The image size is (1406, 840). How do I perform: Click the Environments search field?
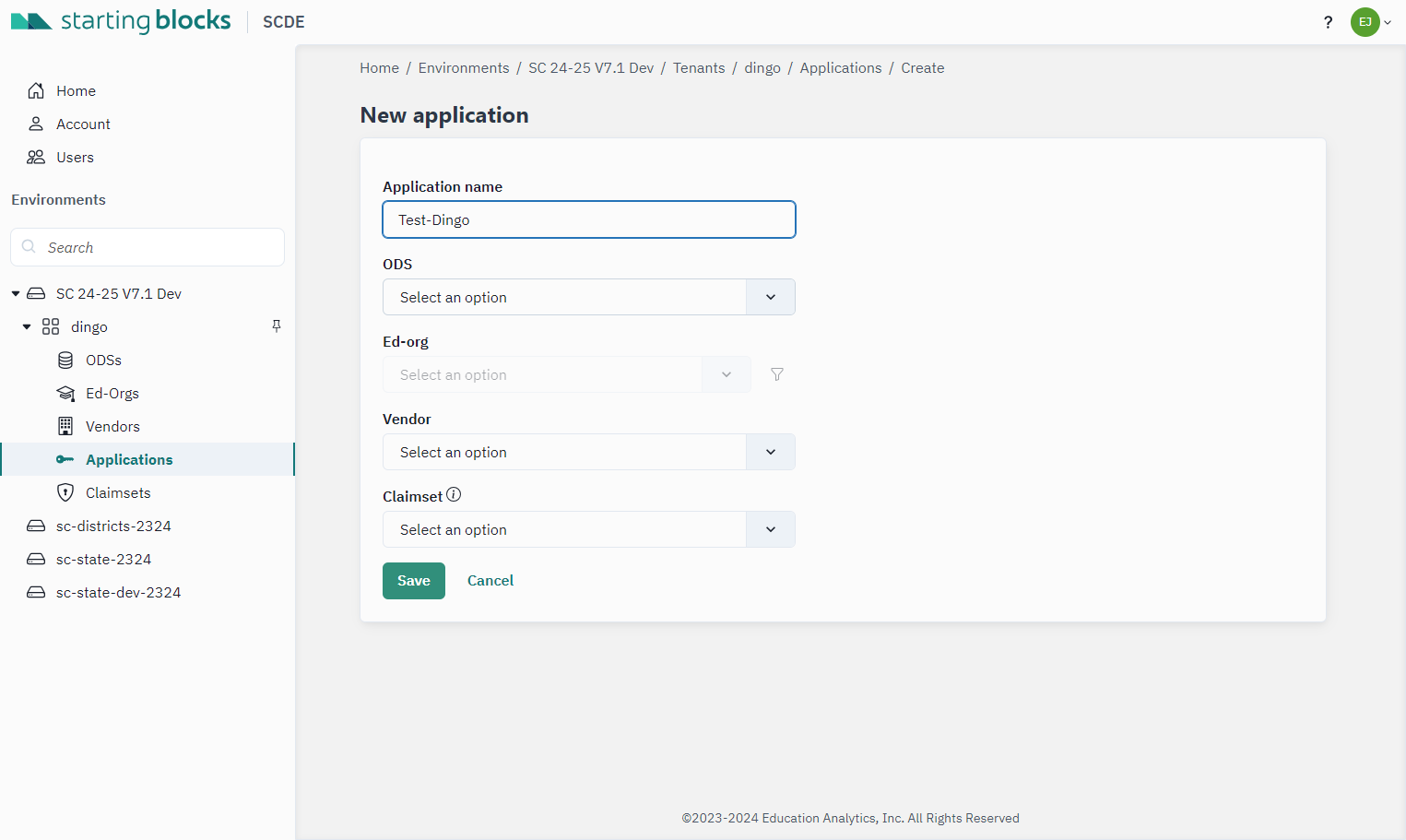click(148, 247)
